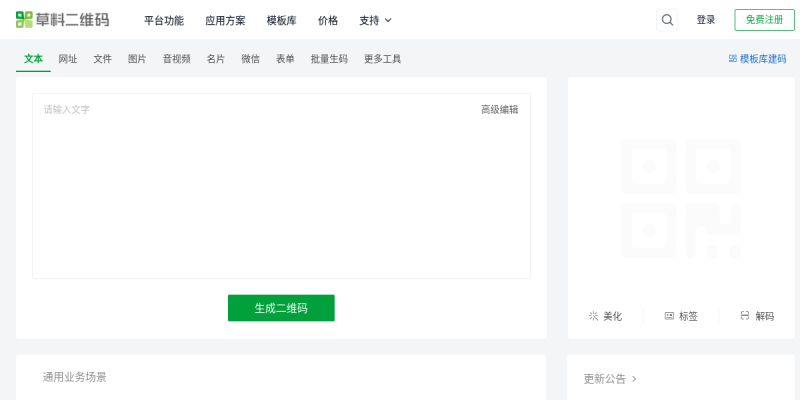Click the 解码 decode button
Viewport: 800px width, 400px height.
(x=757, y=316)
